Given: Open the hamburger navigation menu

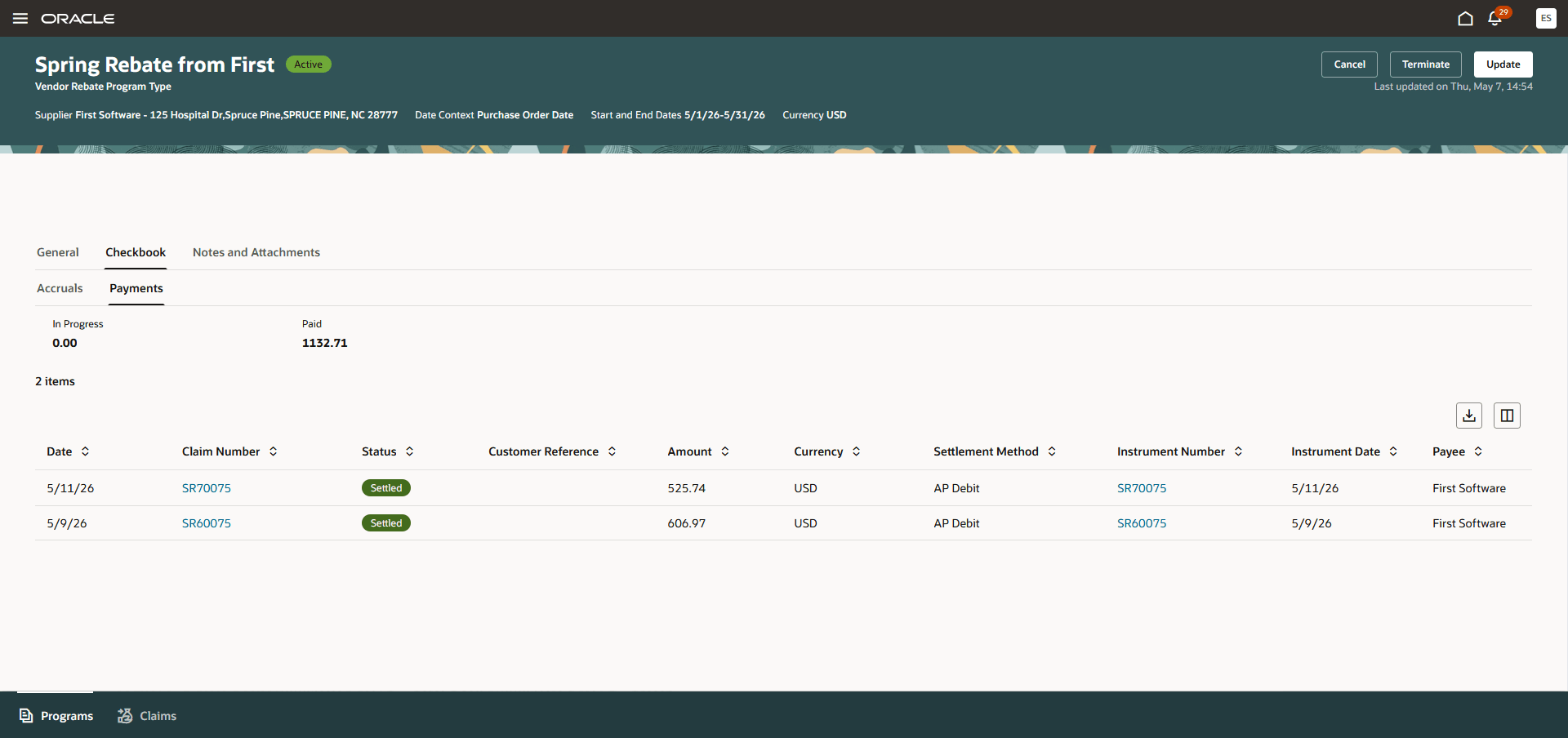Looking at the screenshot, I should pyautogui.click(x=20, y=18).
